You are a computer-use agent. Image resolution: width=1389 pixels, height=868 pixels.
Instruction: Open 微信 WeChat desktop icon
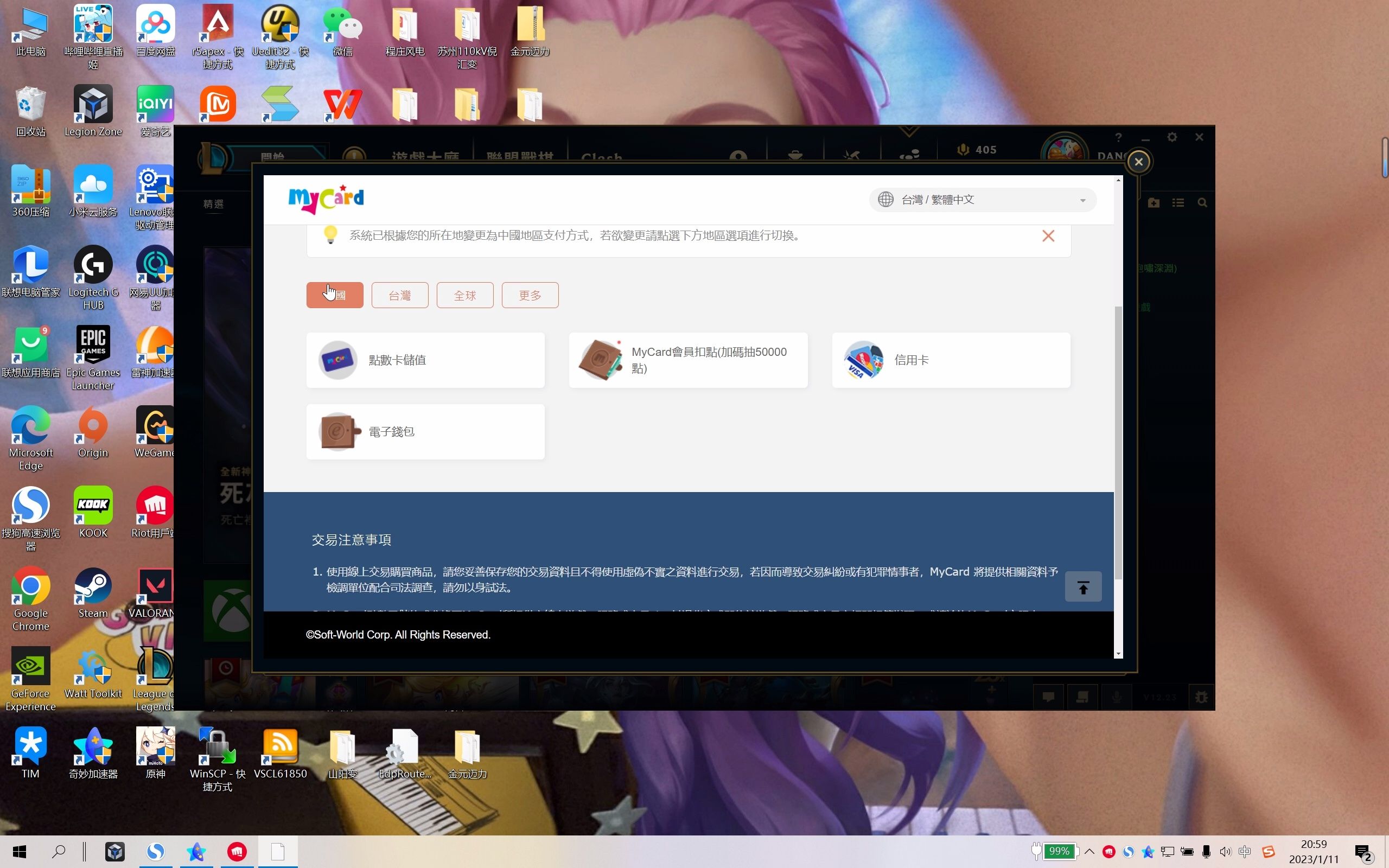click(x=343, y=31)
